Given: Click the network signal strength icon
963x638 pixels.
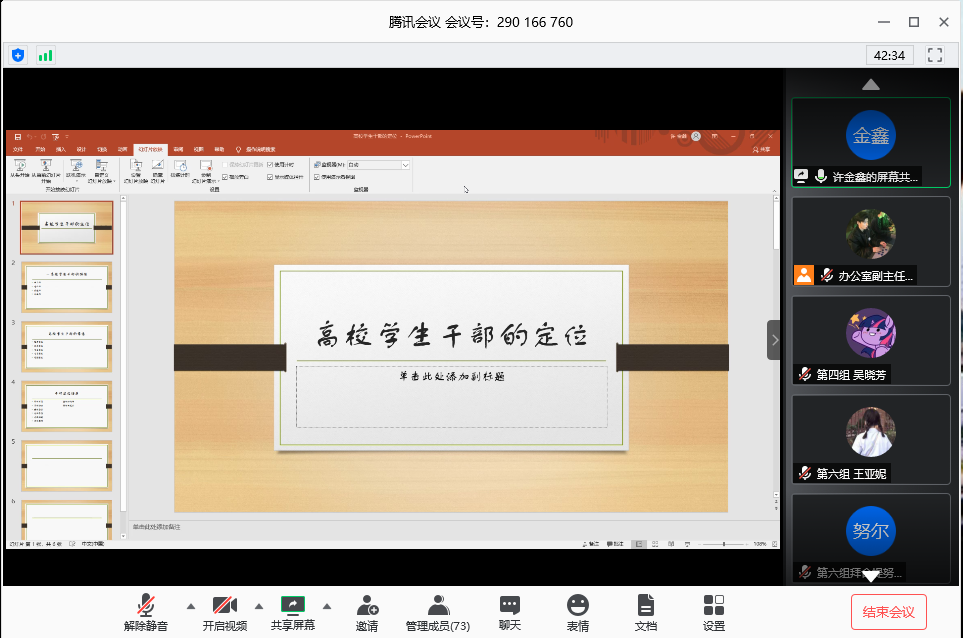Looking at the screenshot, I should click(x=45, y=55).
